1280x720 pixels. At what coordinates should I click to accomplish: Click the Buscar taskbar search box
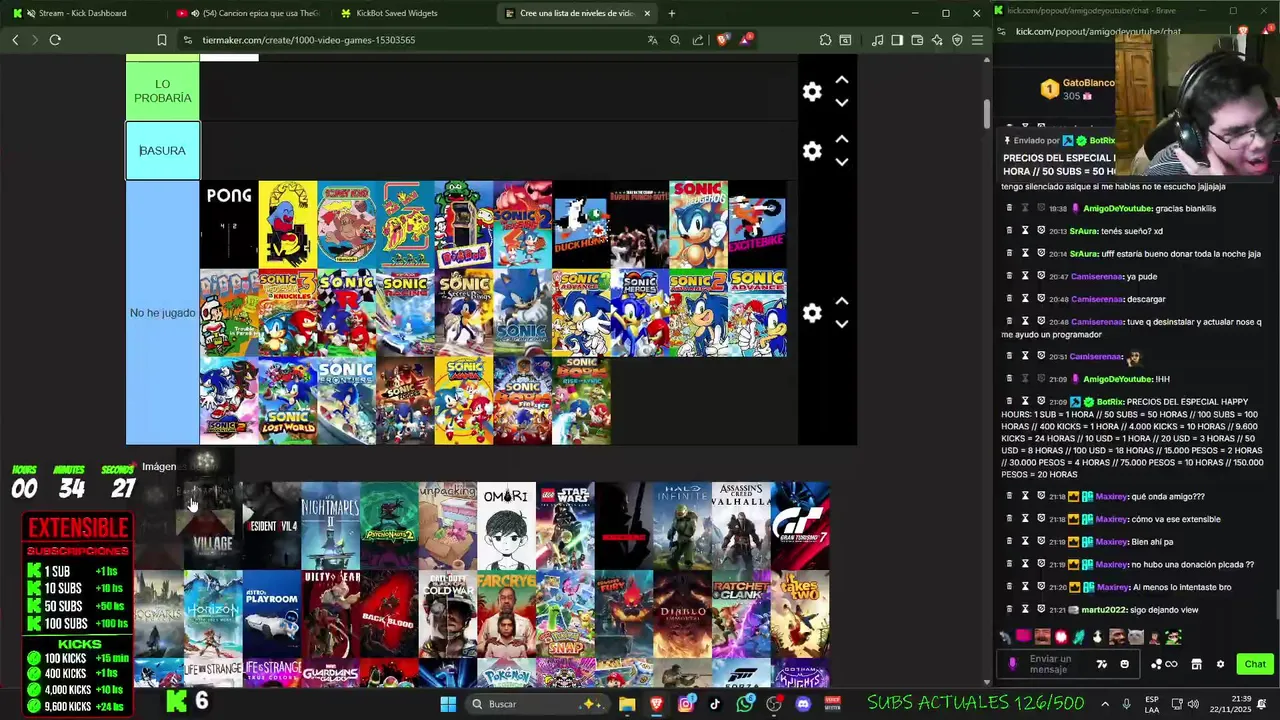pyautogui.click(x=538, y=704)
